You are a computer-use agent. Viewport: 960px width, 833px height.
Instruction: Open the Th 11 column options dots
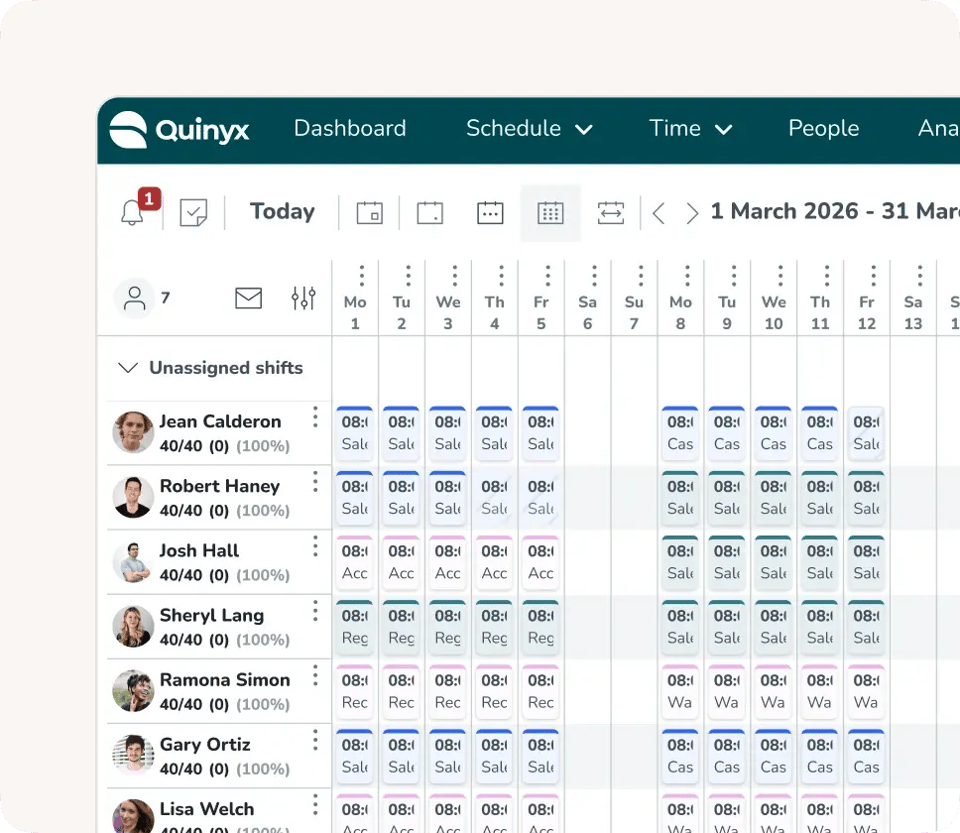tap(827, 276)
